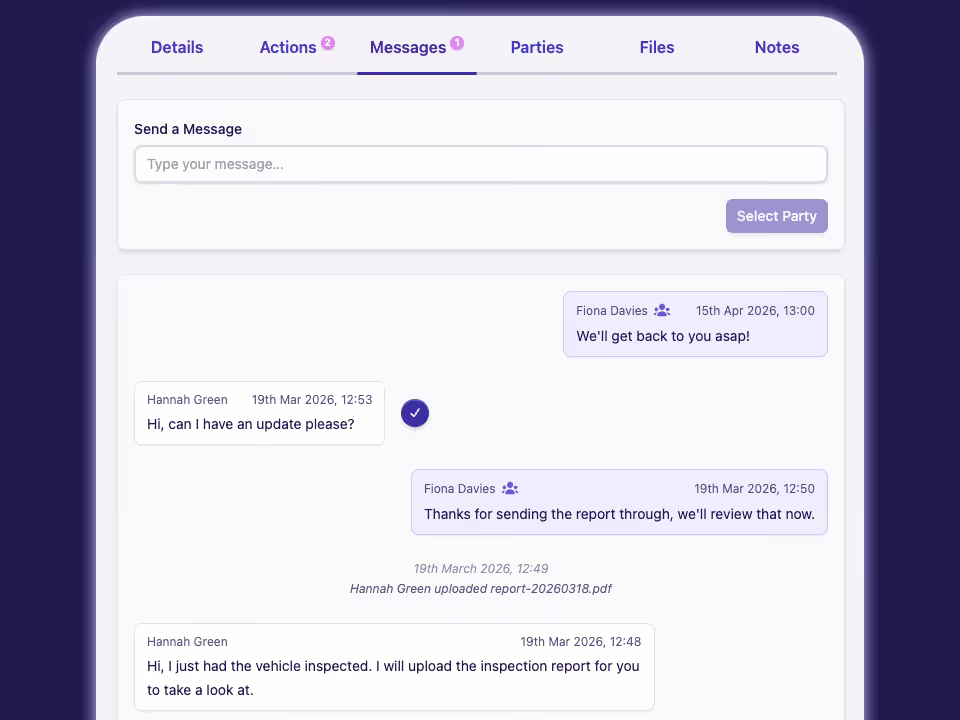Click the group icon beside Fiona Davies' latest message
The image size is (960, 720).
661,310
